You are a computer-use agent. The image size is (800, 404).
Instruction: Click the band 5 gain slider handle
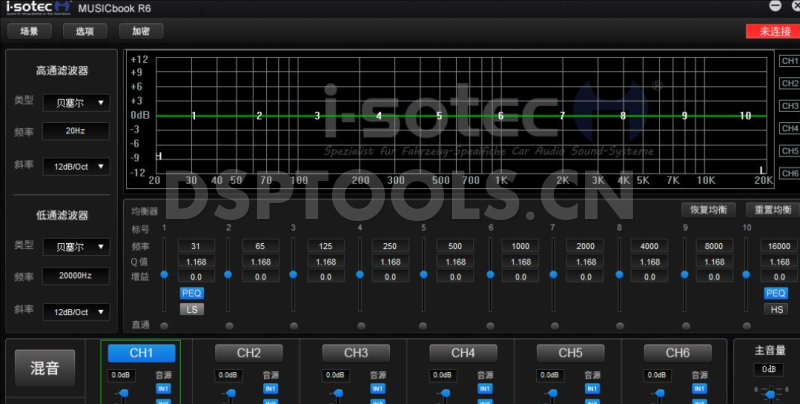[x=422, y=274]
